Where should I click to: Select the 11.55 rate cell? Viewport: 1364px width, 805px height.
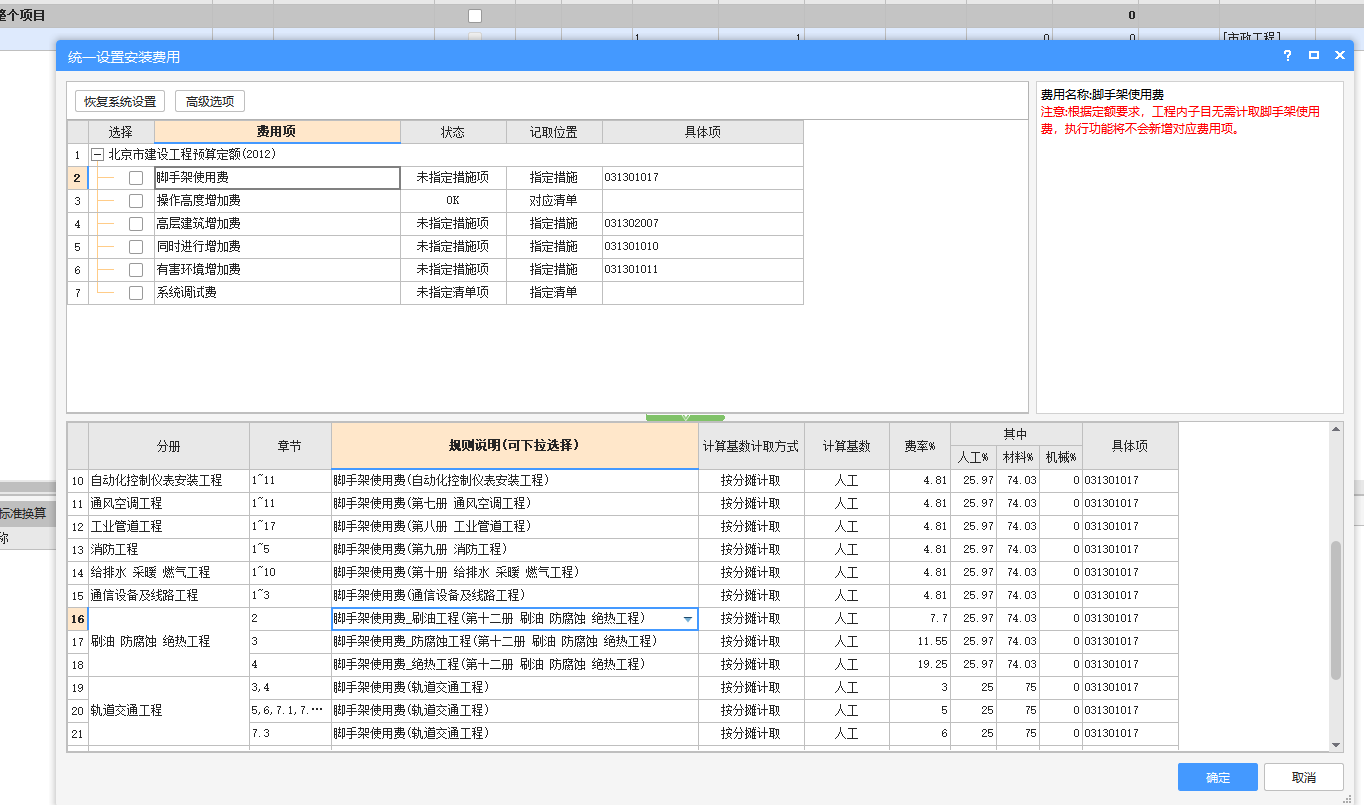coord(920,642)
